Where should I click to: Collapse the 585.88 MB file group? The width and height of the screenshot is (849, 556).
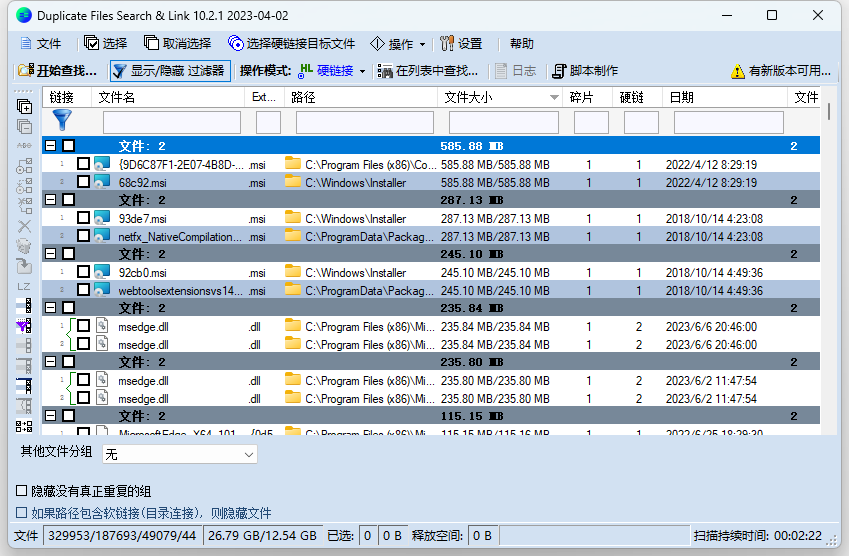click(50, 146)
